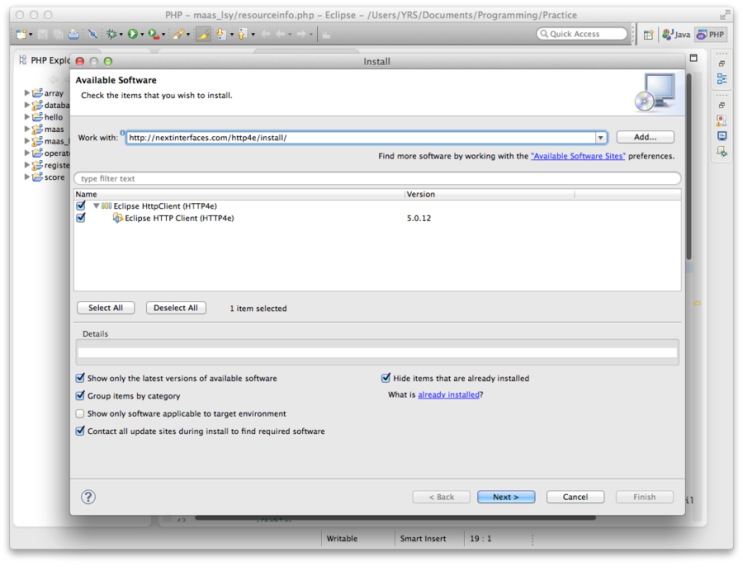Viewport: 743px width, 571px height.
Task: Click the Outline view icon in right trim
Action: [722, 79]
